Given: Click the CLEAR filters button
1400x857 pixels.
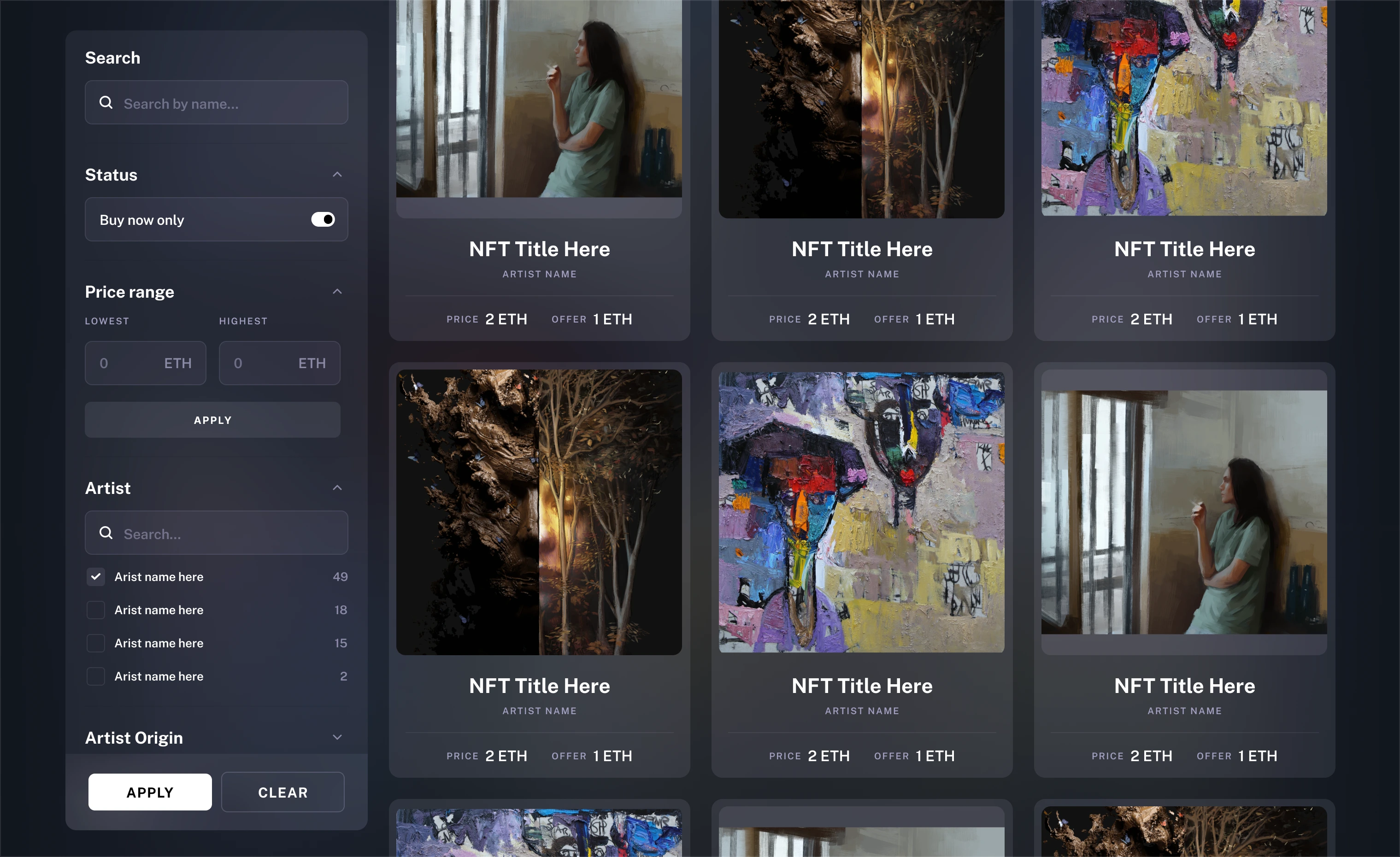Looking at the screenshot, I should click(x=282, y=792).
